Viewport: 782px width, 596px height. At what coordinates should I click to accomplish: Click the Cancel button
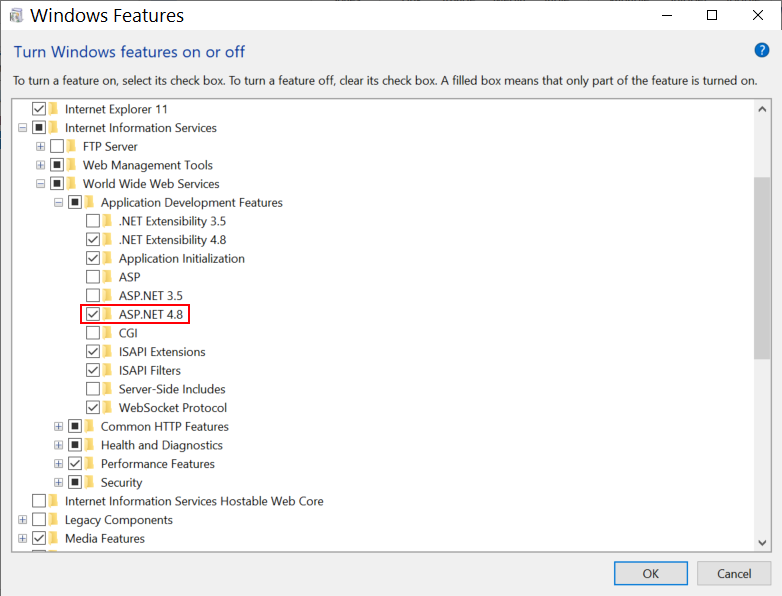tap(734, 574)
